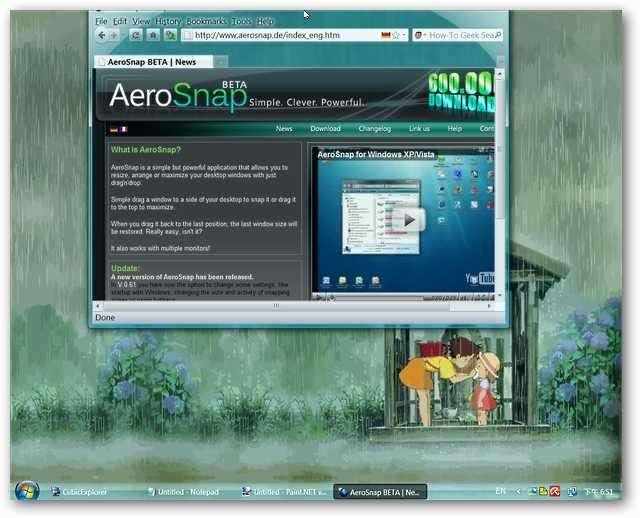Open the search engine selector dropdown
This screenshot has height=518, width=640.
point(419,36)
